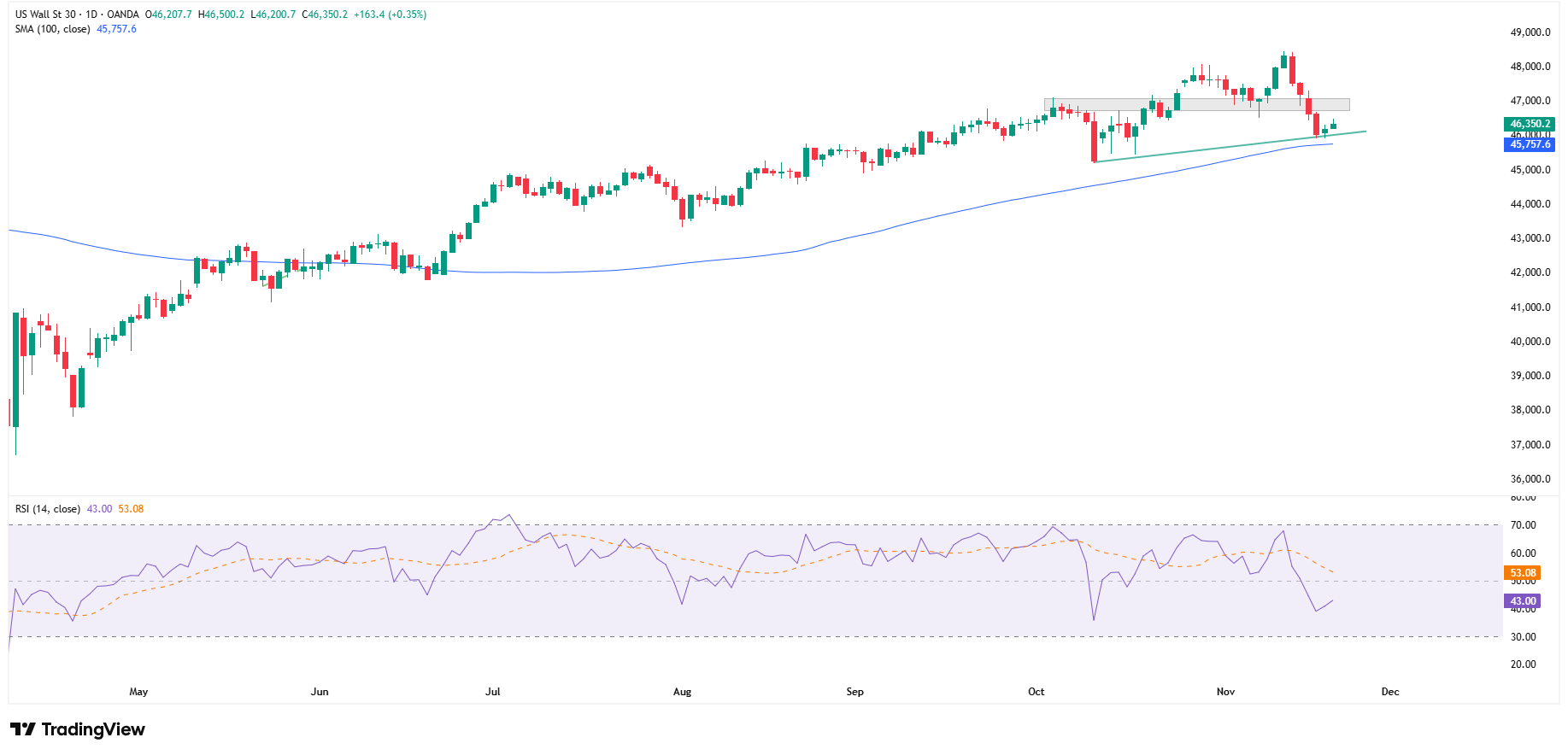The image size is (1568, 755).
Task: Click the SMA value 45,757.6 in legend
Action: point(117,29)
